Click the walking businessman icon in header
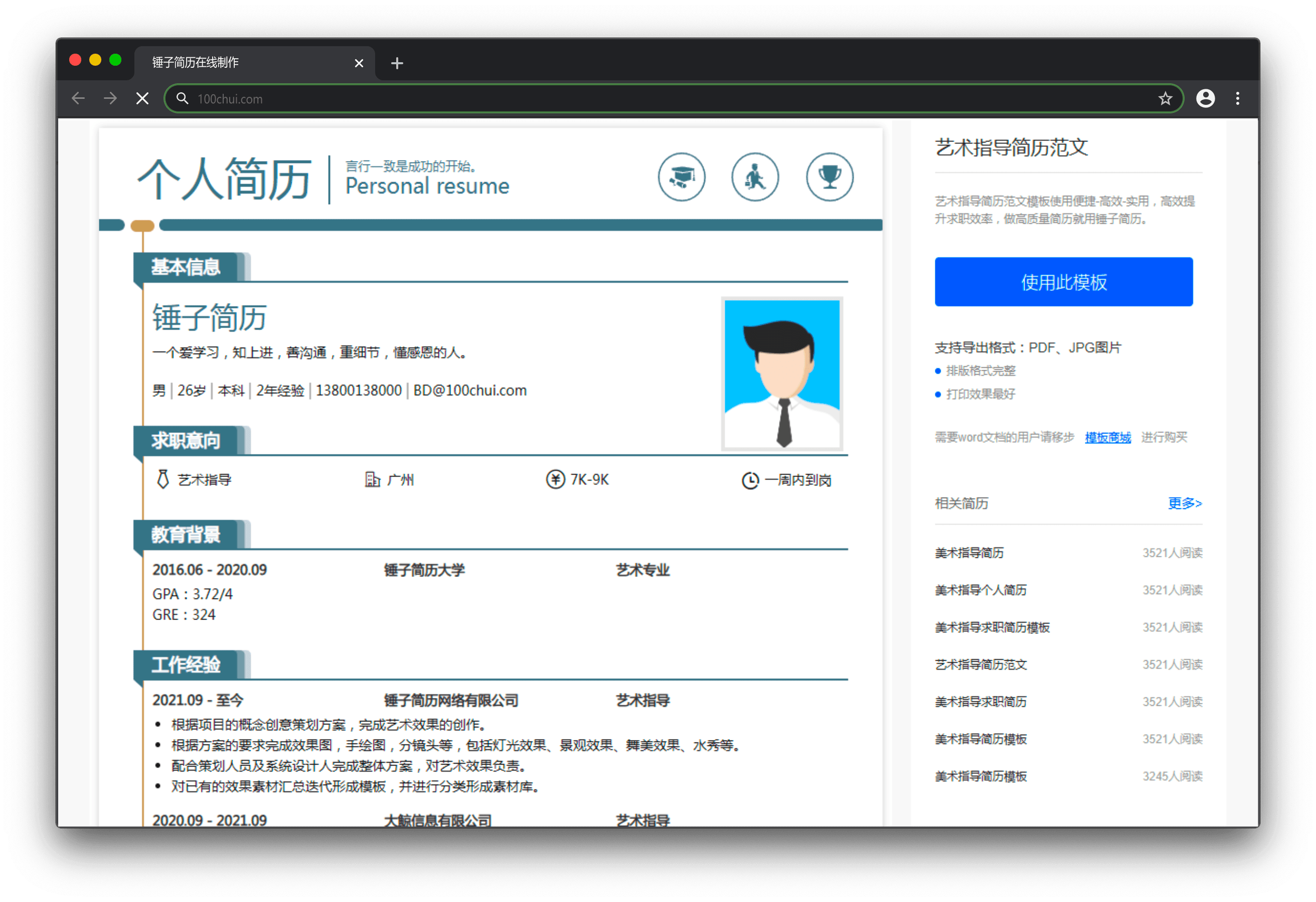 click(x=755, y=177)
